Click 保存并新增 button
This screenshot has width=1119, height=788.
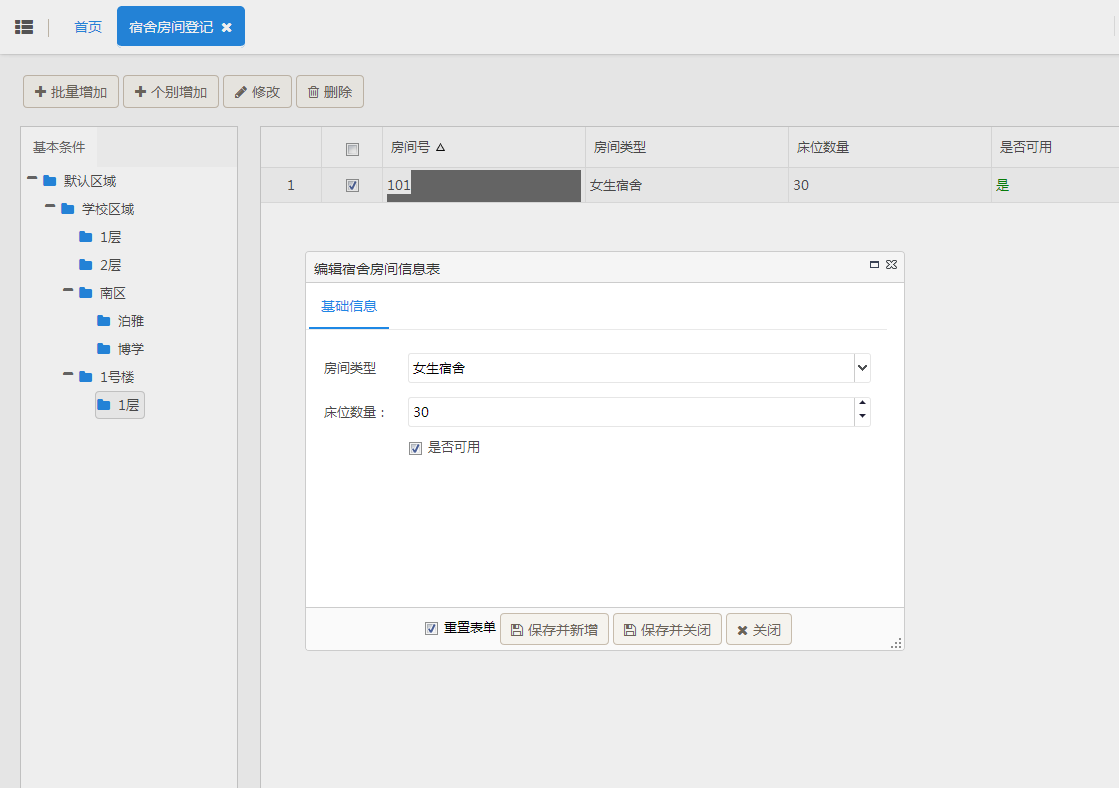(555, 630)
